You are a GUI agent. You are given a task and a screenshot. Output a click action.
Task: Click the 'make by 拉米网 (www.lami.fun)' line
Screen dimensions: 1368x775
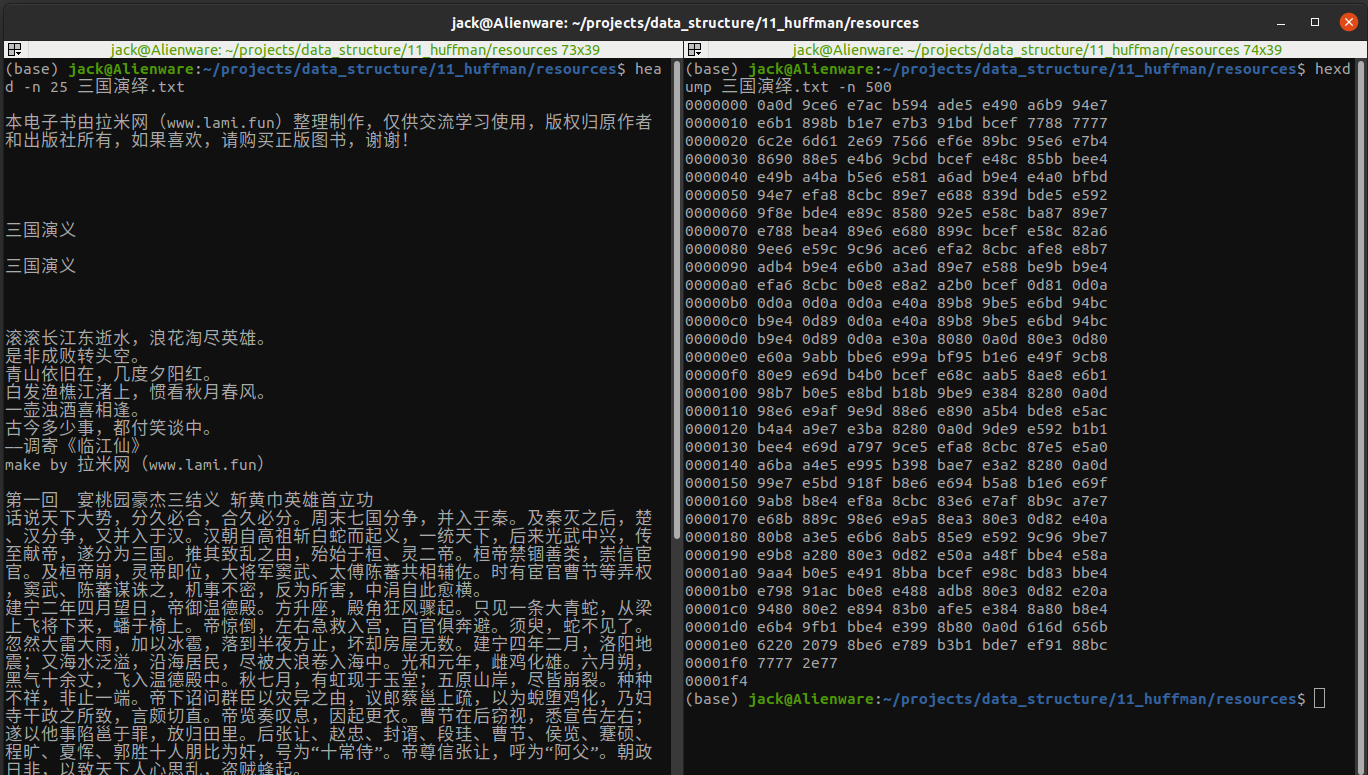pyautogui.click(x=134, y=464)
